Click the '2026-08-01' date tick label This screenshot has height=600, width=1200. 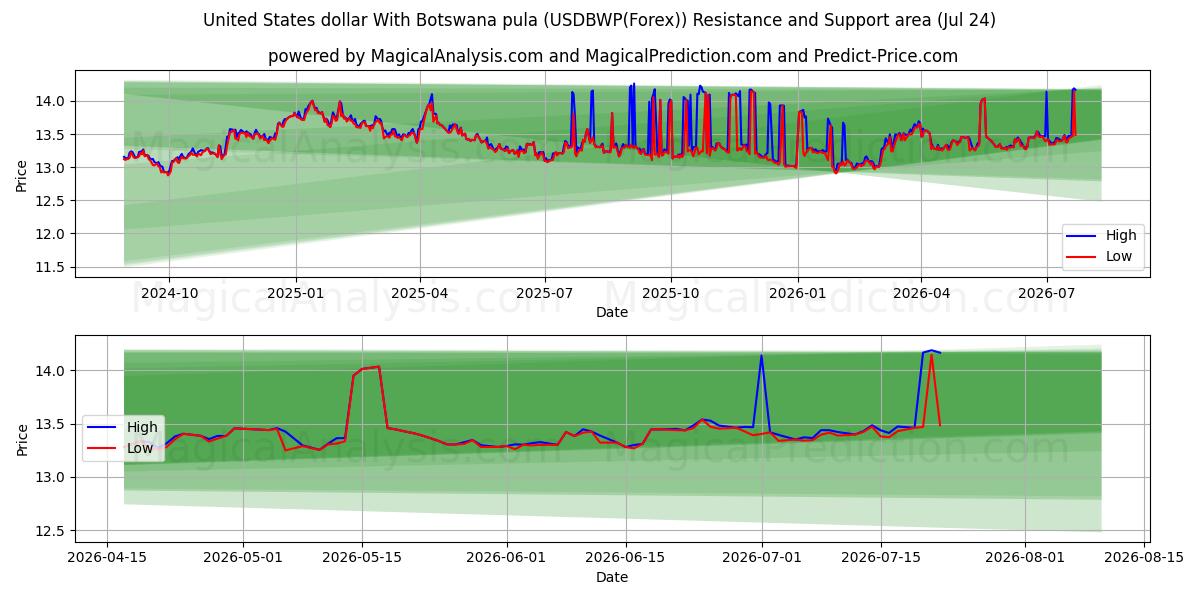1025,557
